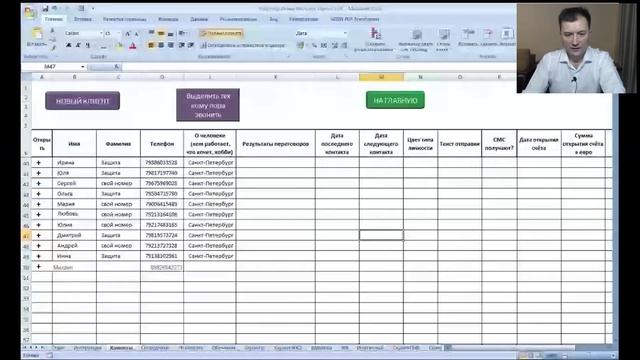This screenshot has width=640, height=360.
Task: Click the text orientation icon
Action: 182,33
